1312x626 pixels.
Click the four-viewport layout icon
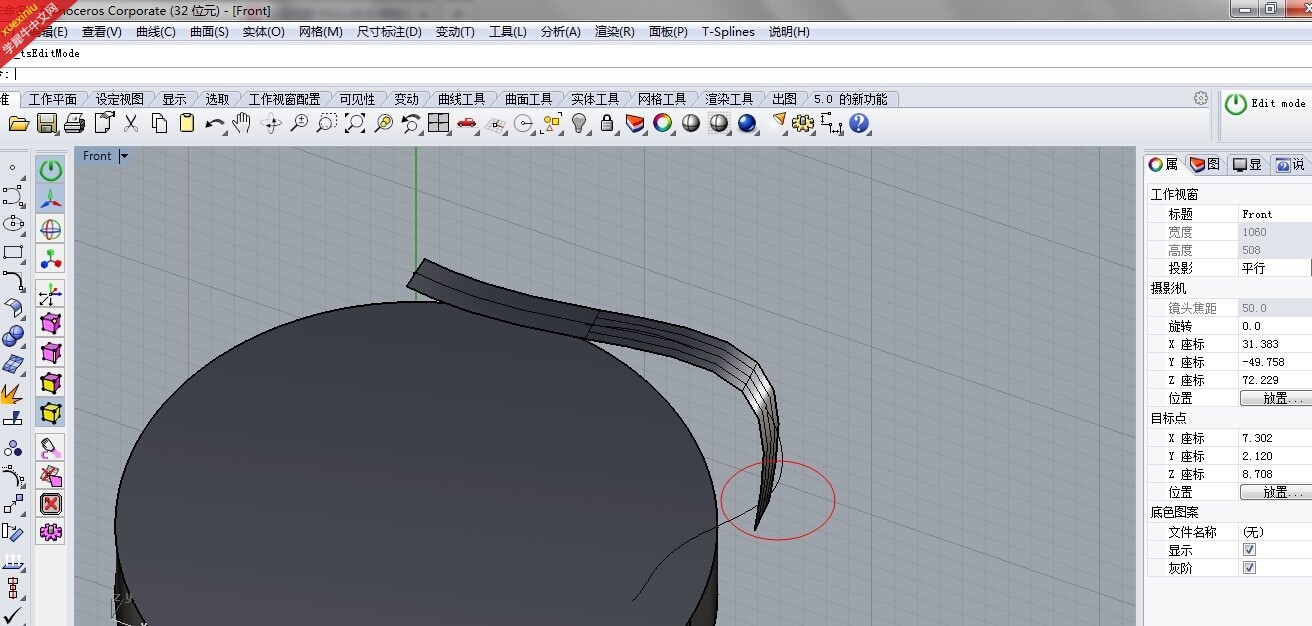pos(438,123)
